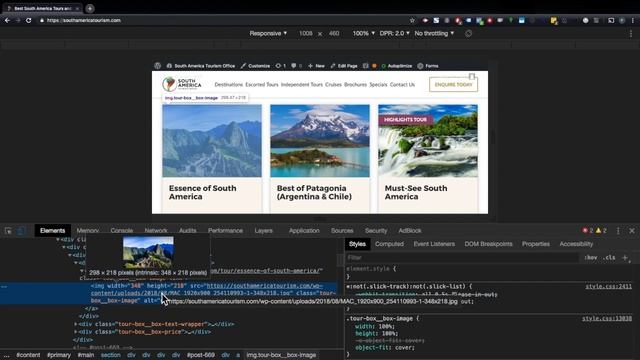
Task: Toggle the :hov element state panel
Action: [x=591, y=258]
